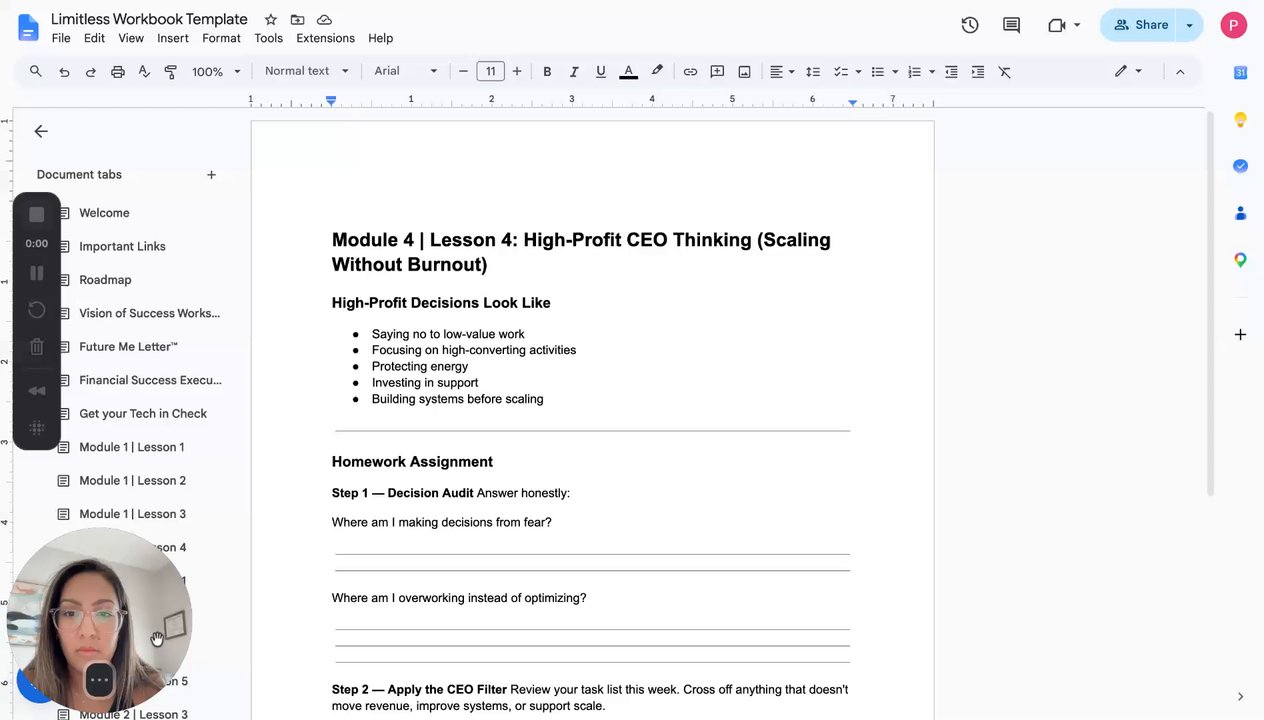Click the Undo icon
This screenshot has height=720, width=1264.
64,71
